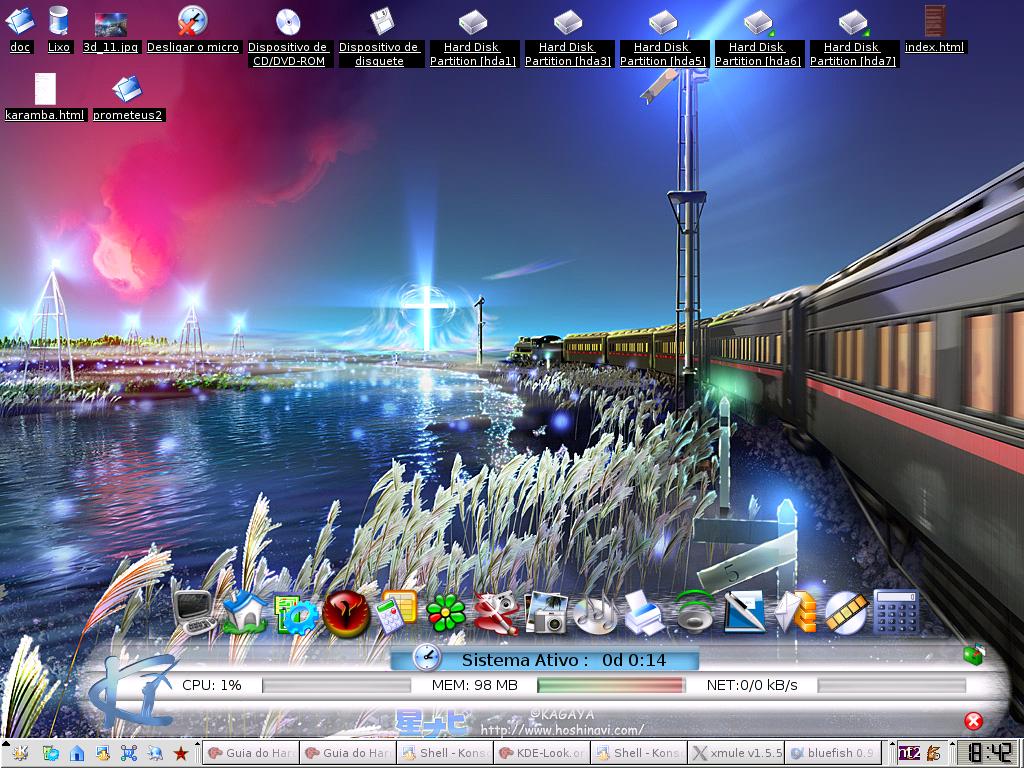Screen dimensions: 1024x768
Task: Click the memory usage meter bar
Action: pyautogui.click(x=611, y=685)
